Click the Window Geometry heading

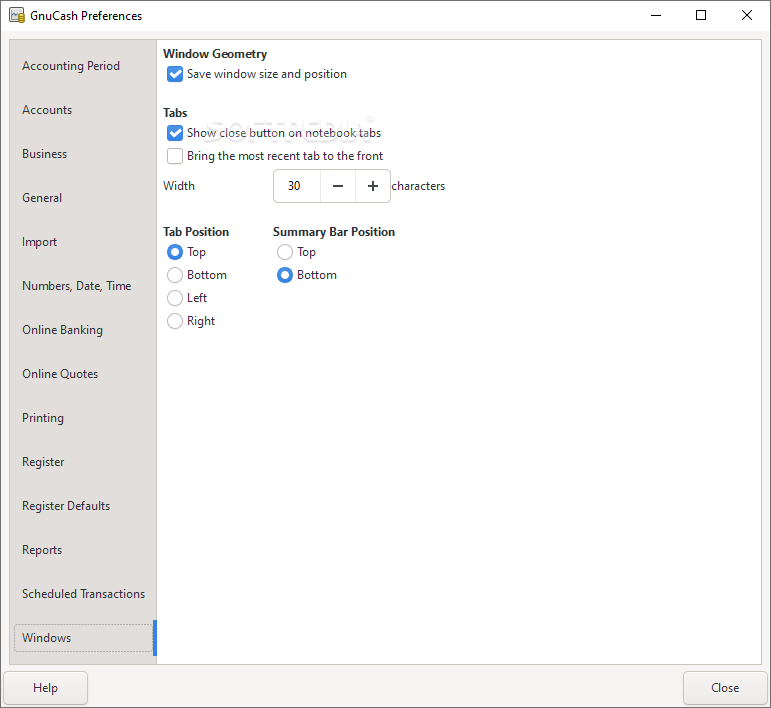tap(215, 54)
